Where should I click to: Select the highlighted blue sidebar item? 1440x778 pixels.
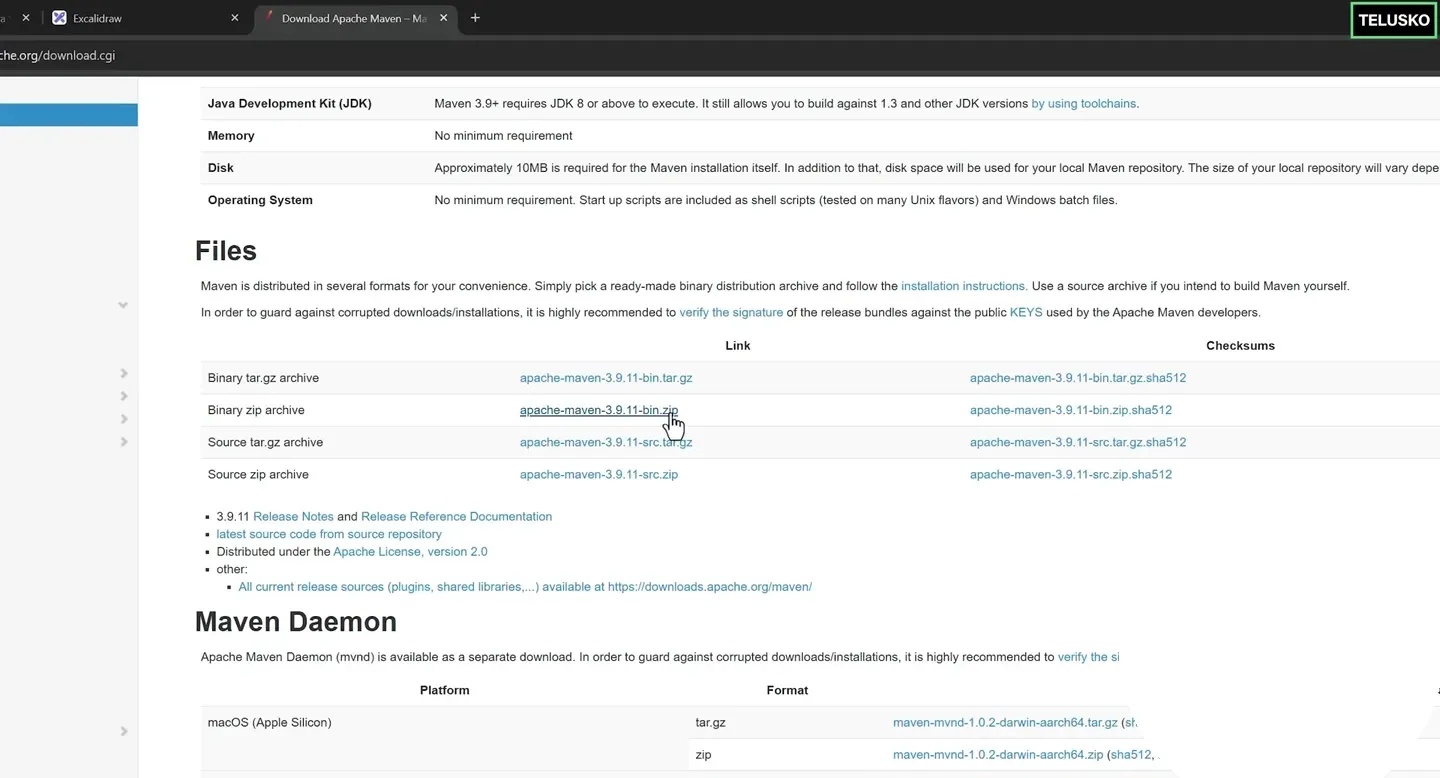coord(69,115)
